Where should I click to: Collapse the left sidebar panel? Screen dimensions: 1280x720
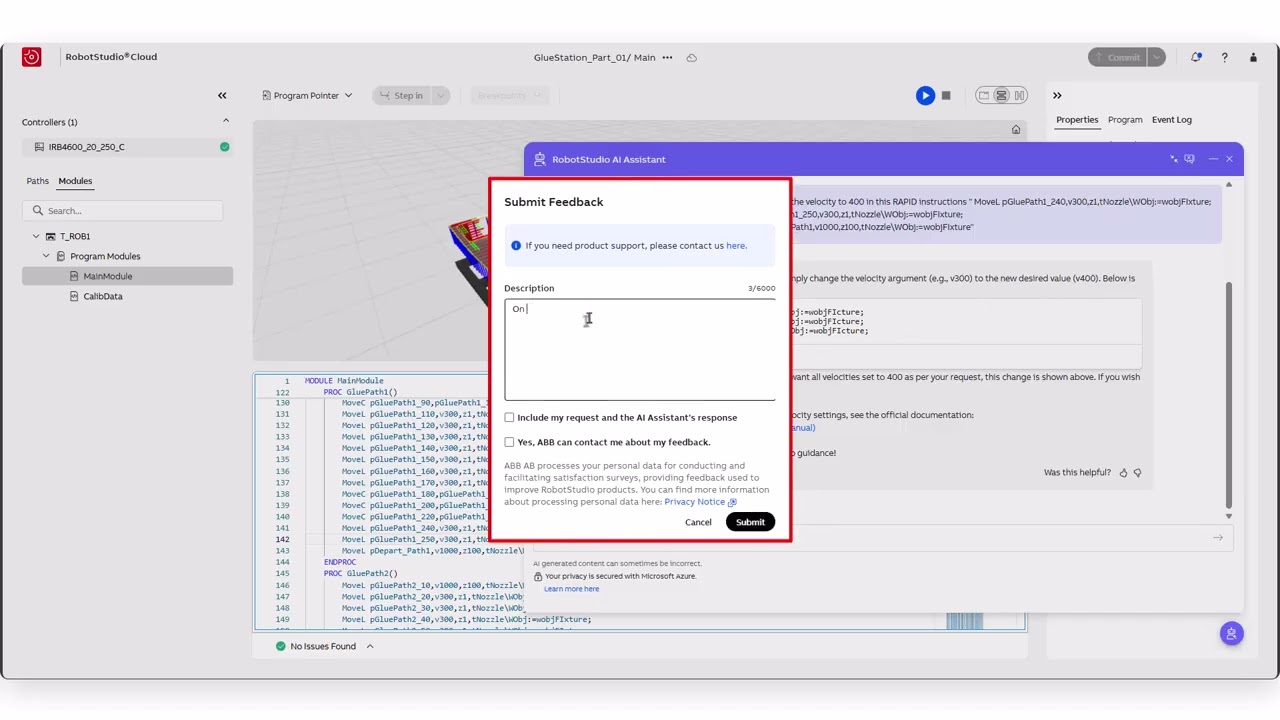tap(222, 95)
